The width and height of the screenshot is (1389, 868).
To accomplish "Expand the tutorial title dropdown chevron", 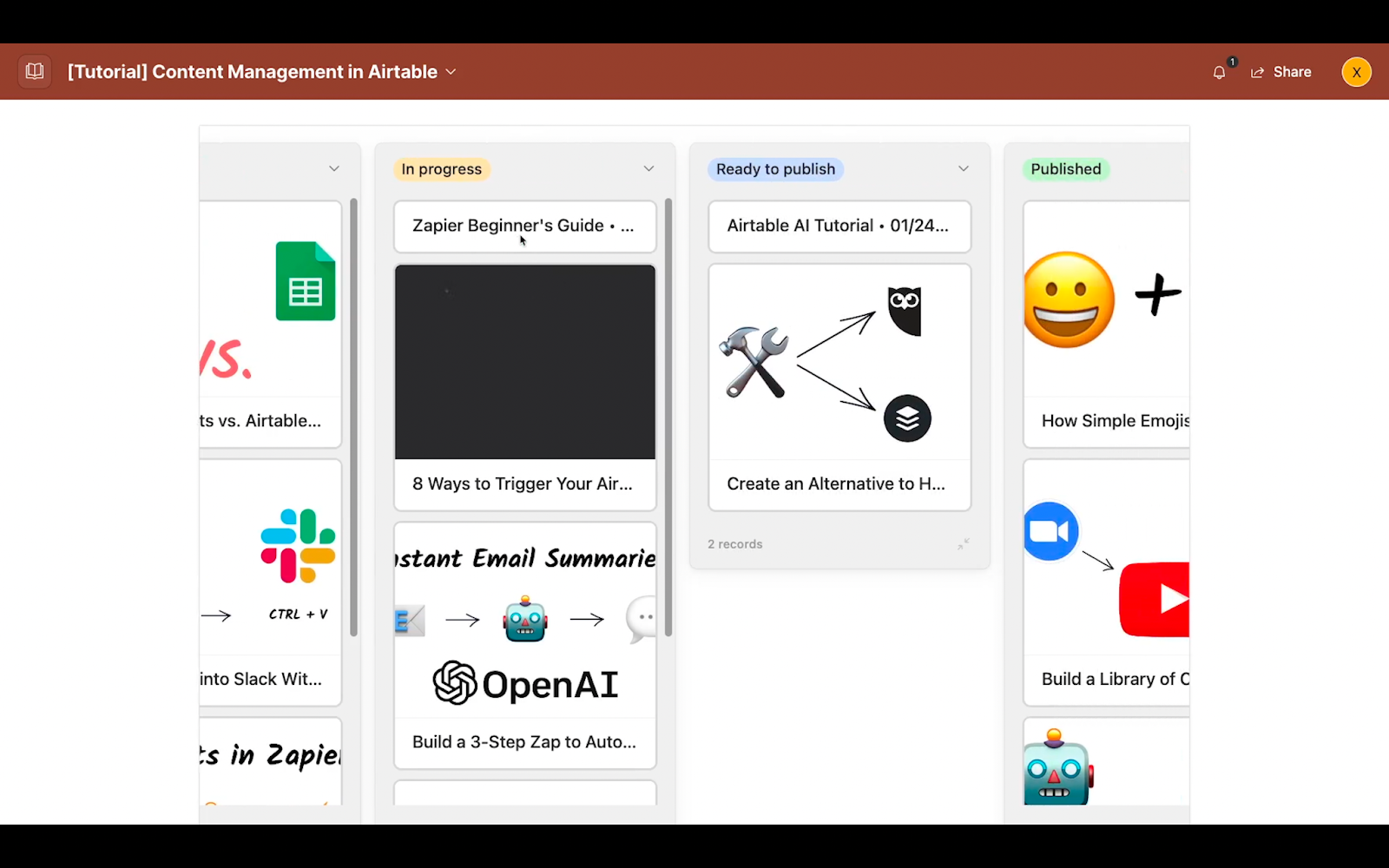I will (x=451, y=72).
